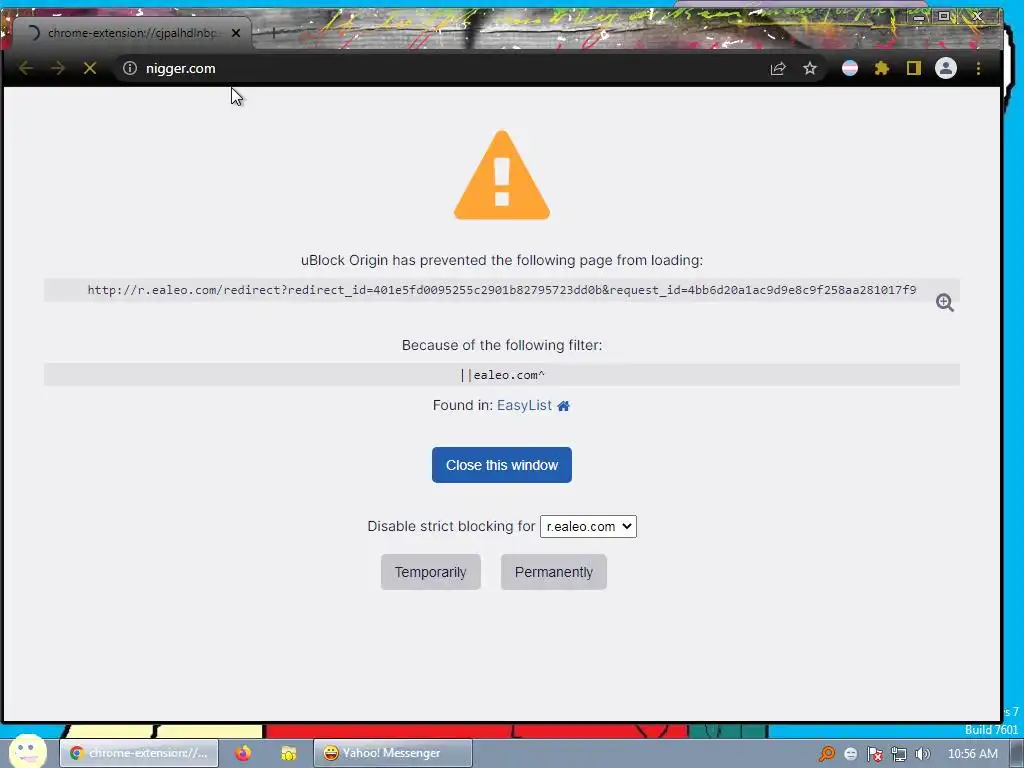Click the Show desktop strip

coord(1017,754)
